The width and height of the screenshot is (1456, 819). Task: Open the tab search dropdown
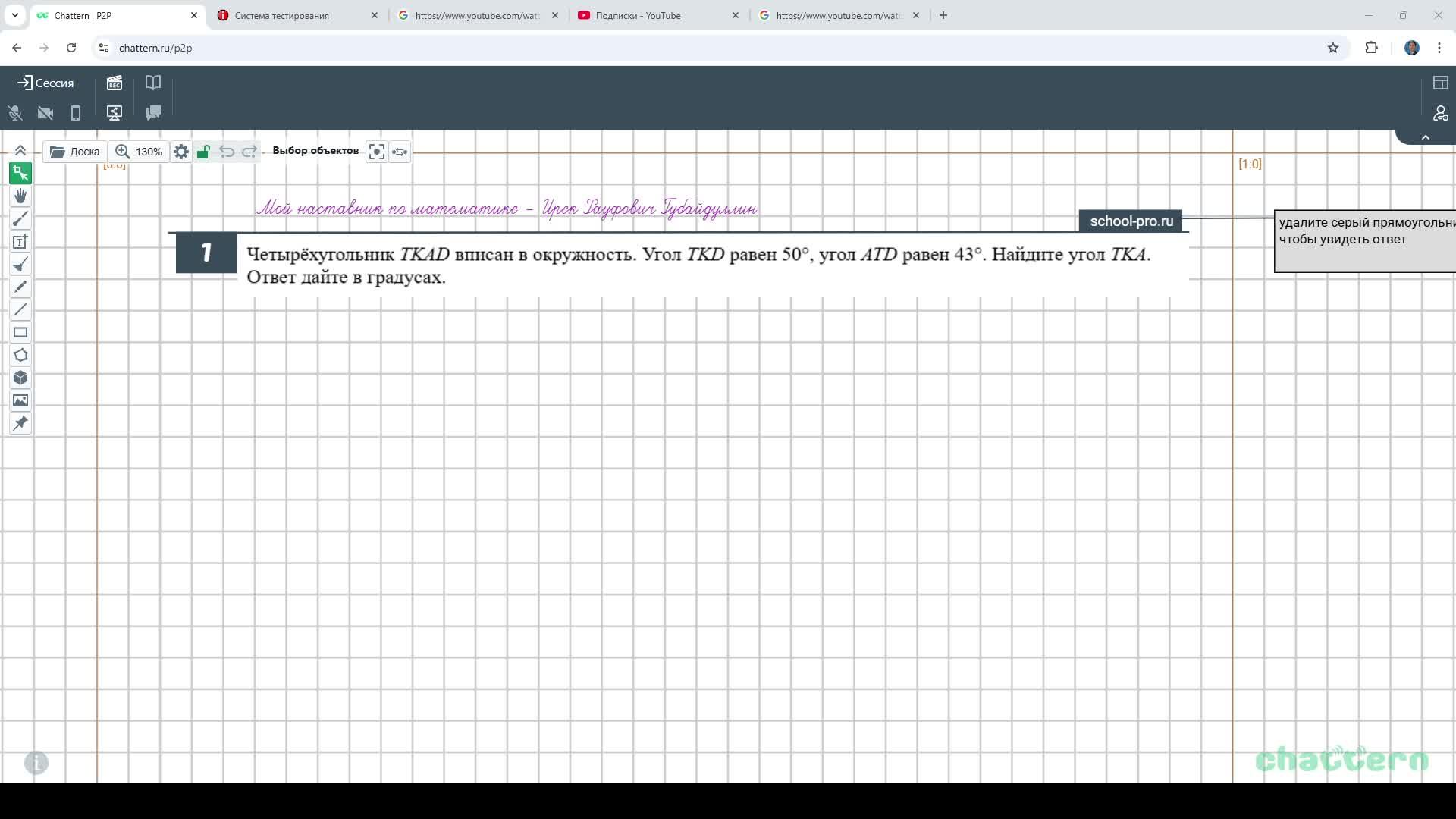[14, 15]
